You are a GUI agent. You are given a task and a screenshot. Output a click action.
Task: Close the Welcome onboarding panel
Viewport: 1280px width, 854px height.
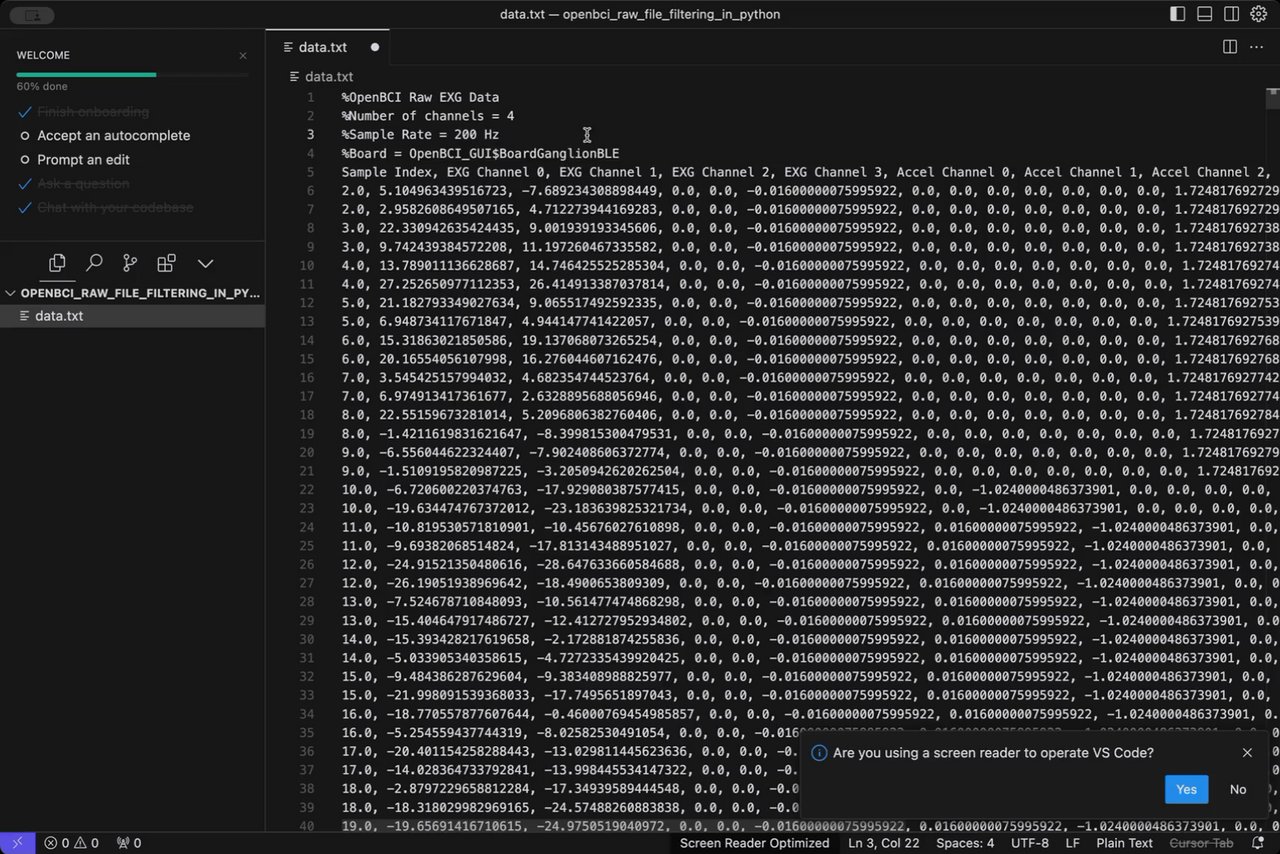pos(243,56)
